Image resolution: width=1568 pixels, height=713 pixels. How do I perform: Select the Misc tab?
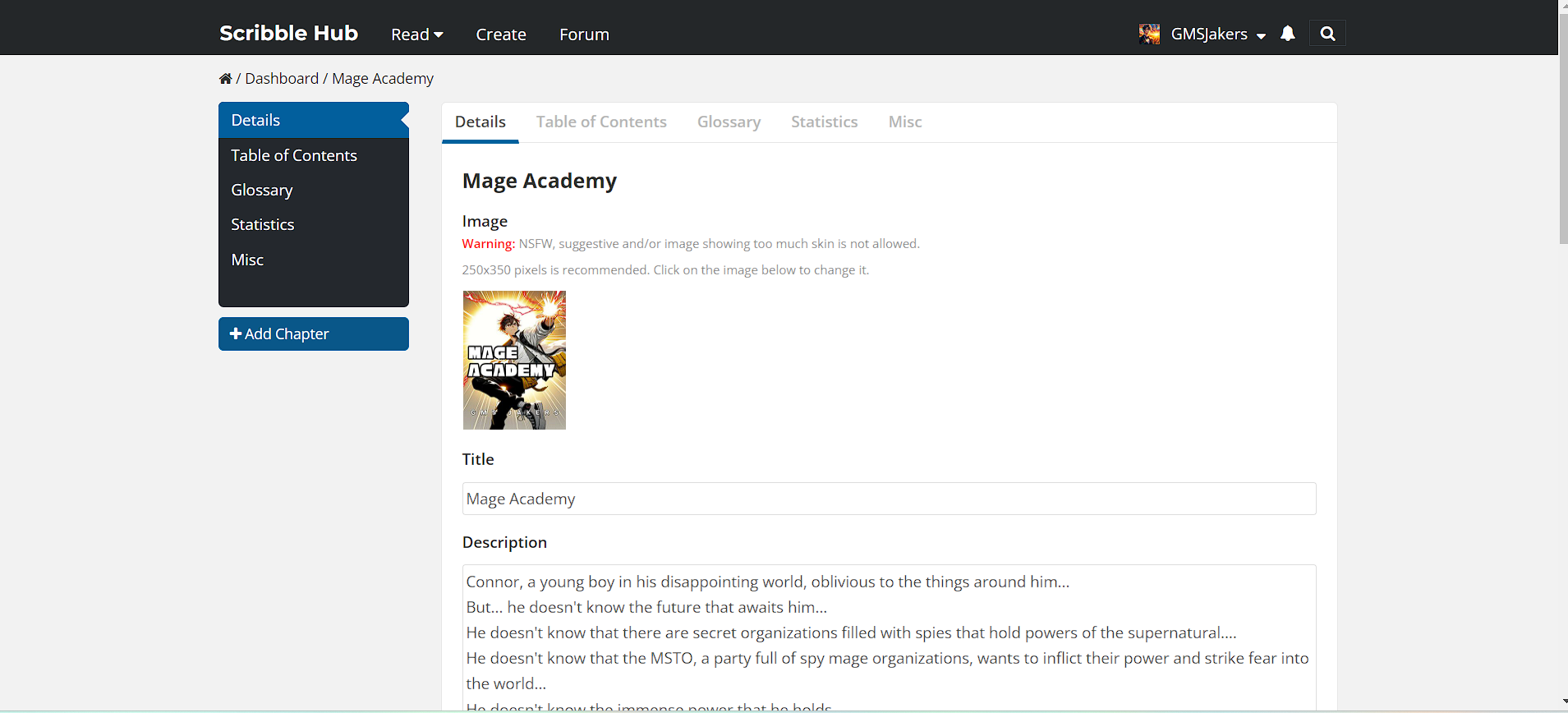pos(904,122)
